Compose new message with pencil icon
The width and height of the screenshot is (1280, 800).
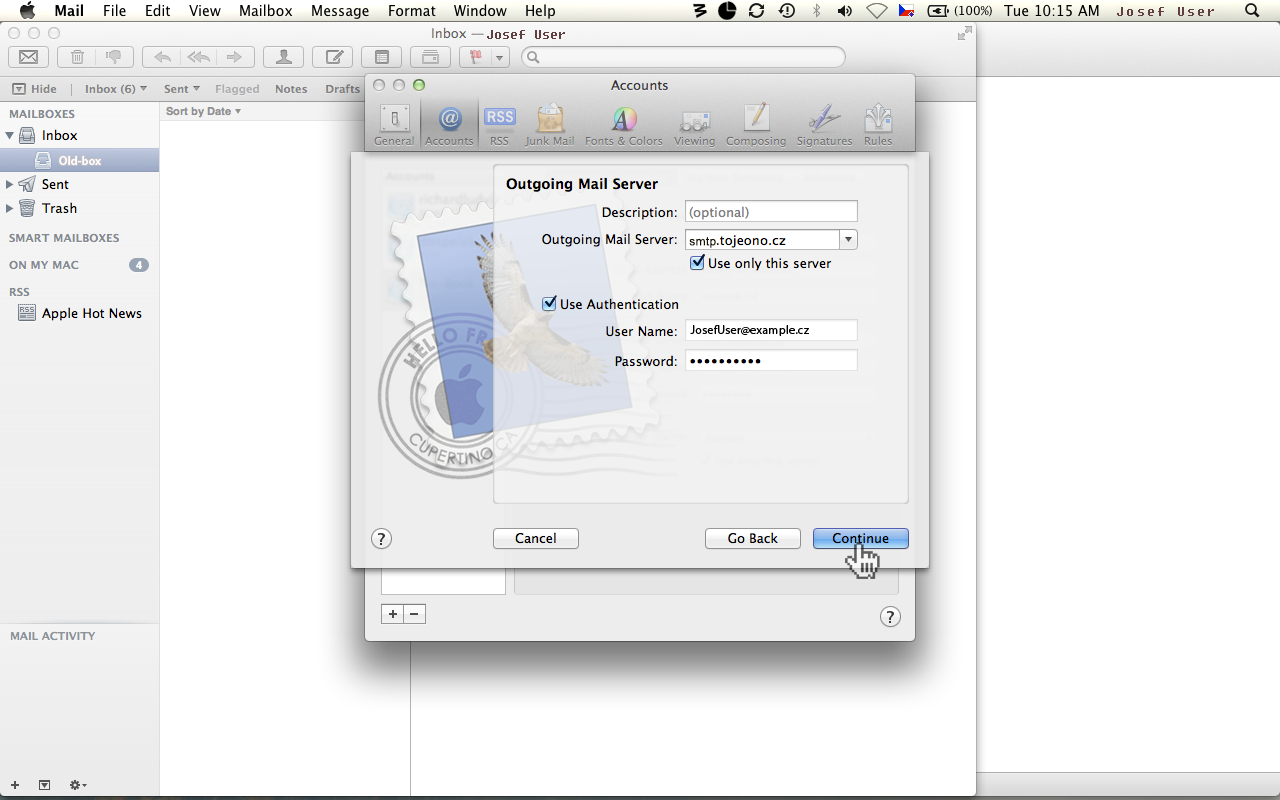pyautogui.click(x=332, y=57)
